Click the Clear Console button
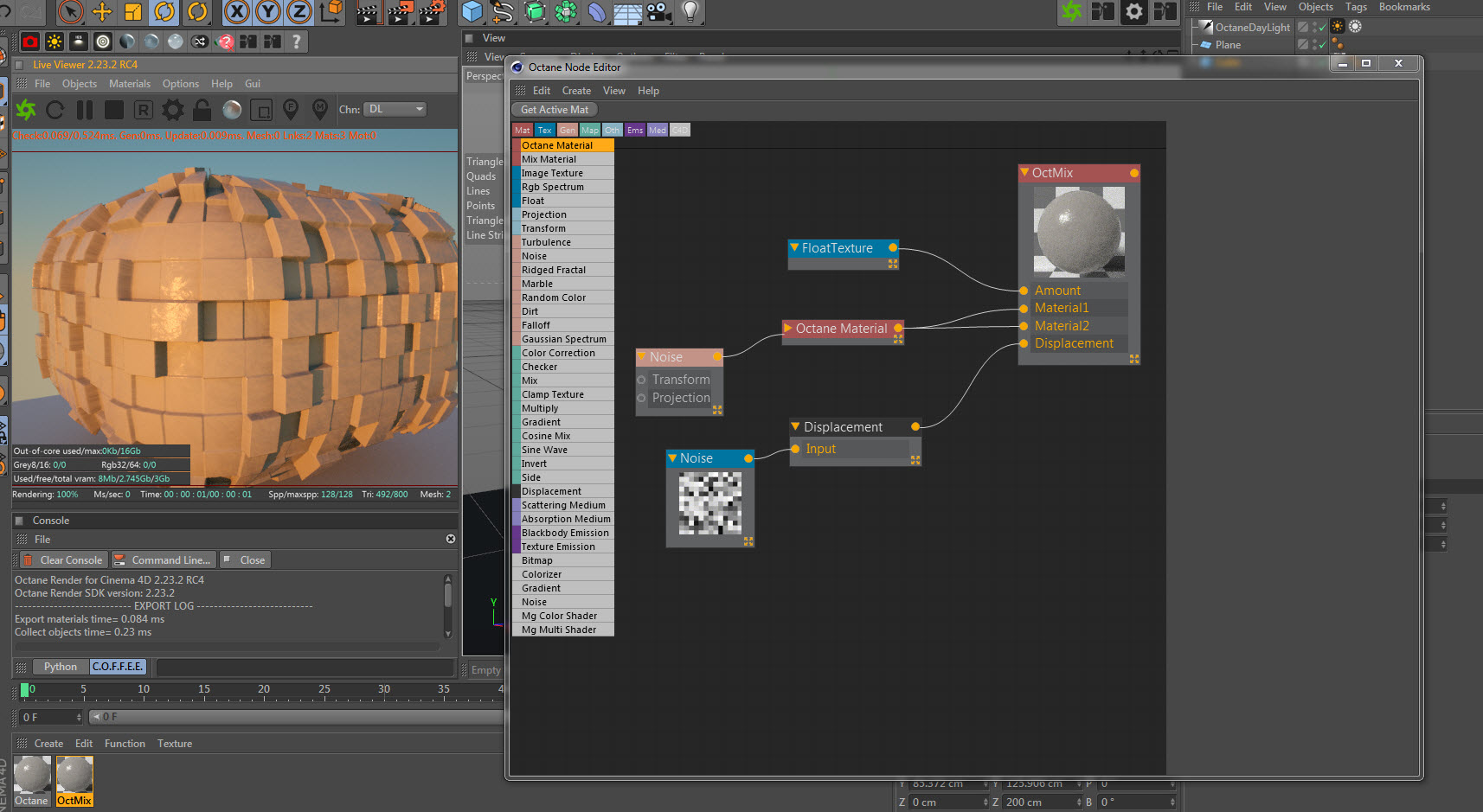 pos(64,560)
